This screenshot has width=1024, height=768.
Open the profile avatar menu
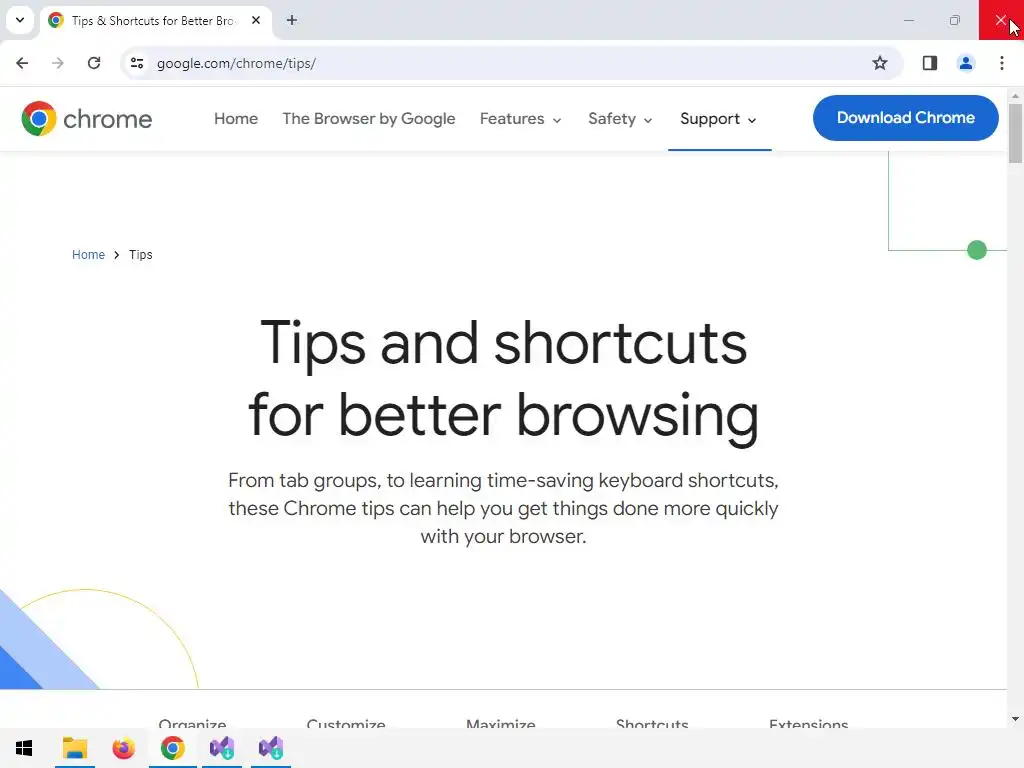click(965, 63)
